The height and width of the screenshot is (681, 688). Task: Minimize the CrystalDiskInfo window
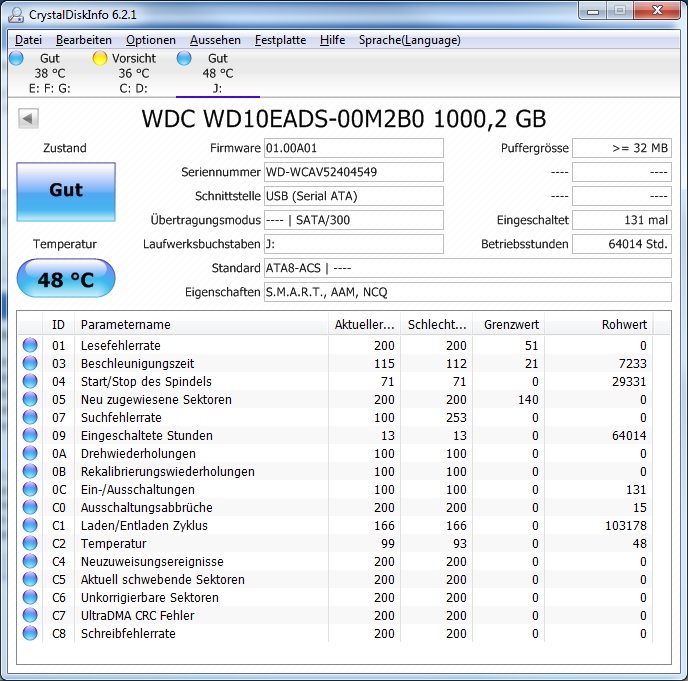point(593,11)
